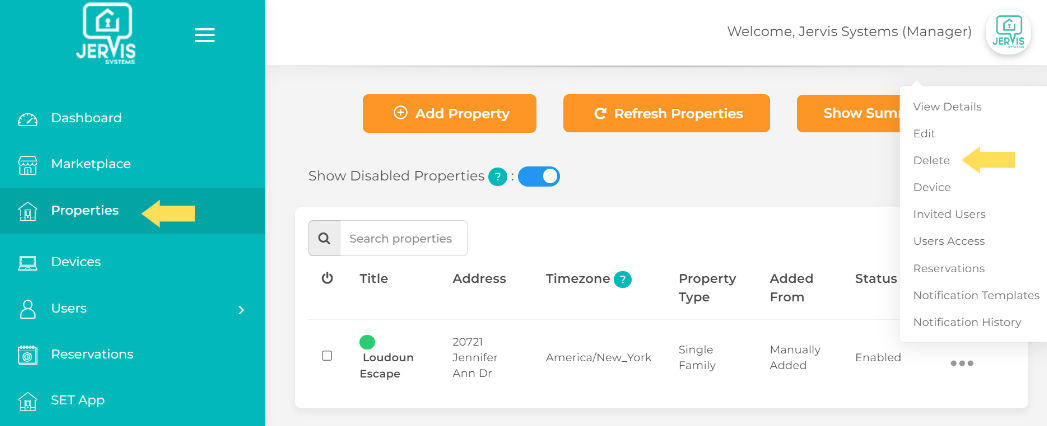
Task: Choose View Details in the context menu
Action: tap(947, 107)
